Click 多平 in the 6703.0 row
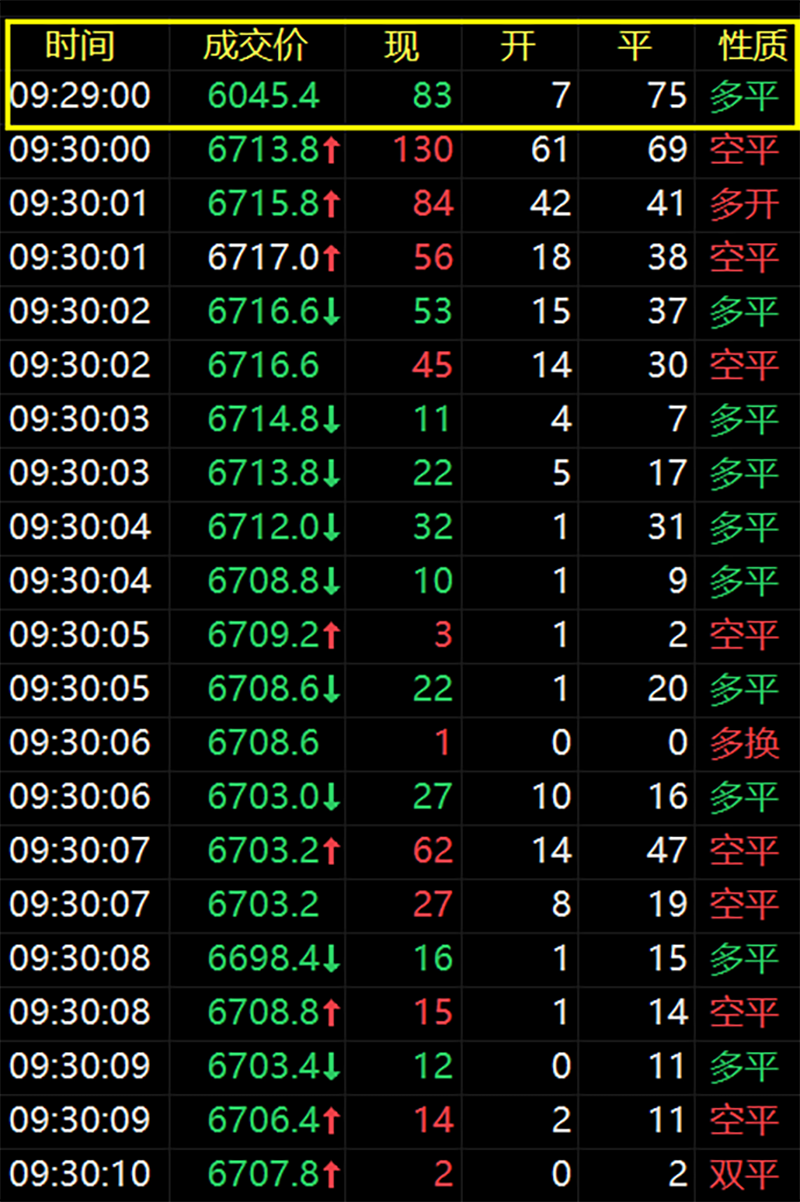This screenshot has height=1202, width=800. pos(744,797)
